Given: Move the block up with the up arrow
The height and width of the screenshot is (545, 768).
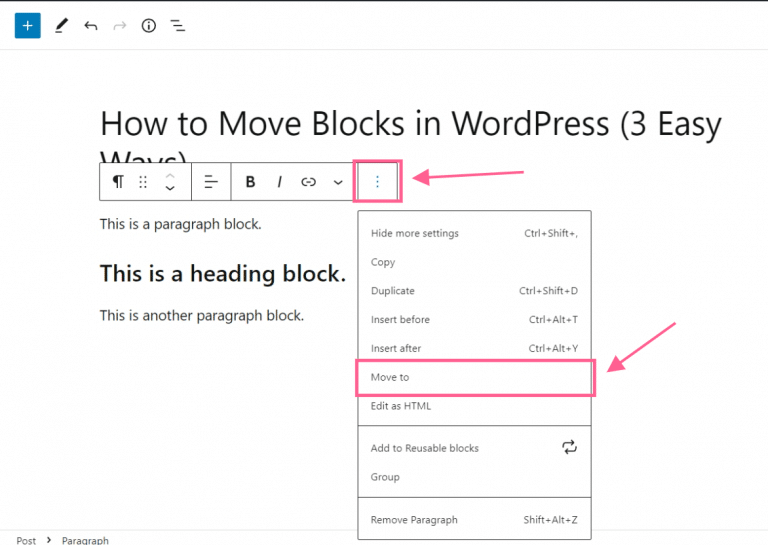Looking at the screenshot, I should 170,175.
